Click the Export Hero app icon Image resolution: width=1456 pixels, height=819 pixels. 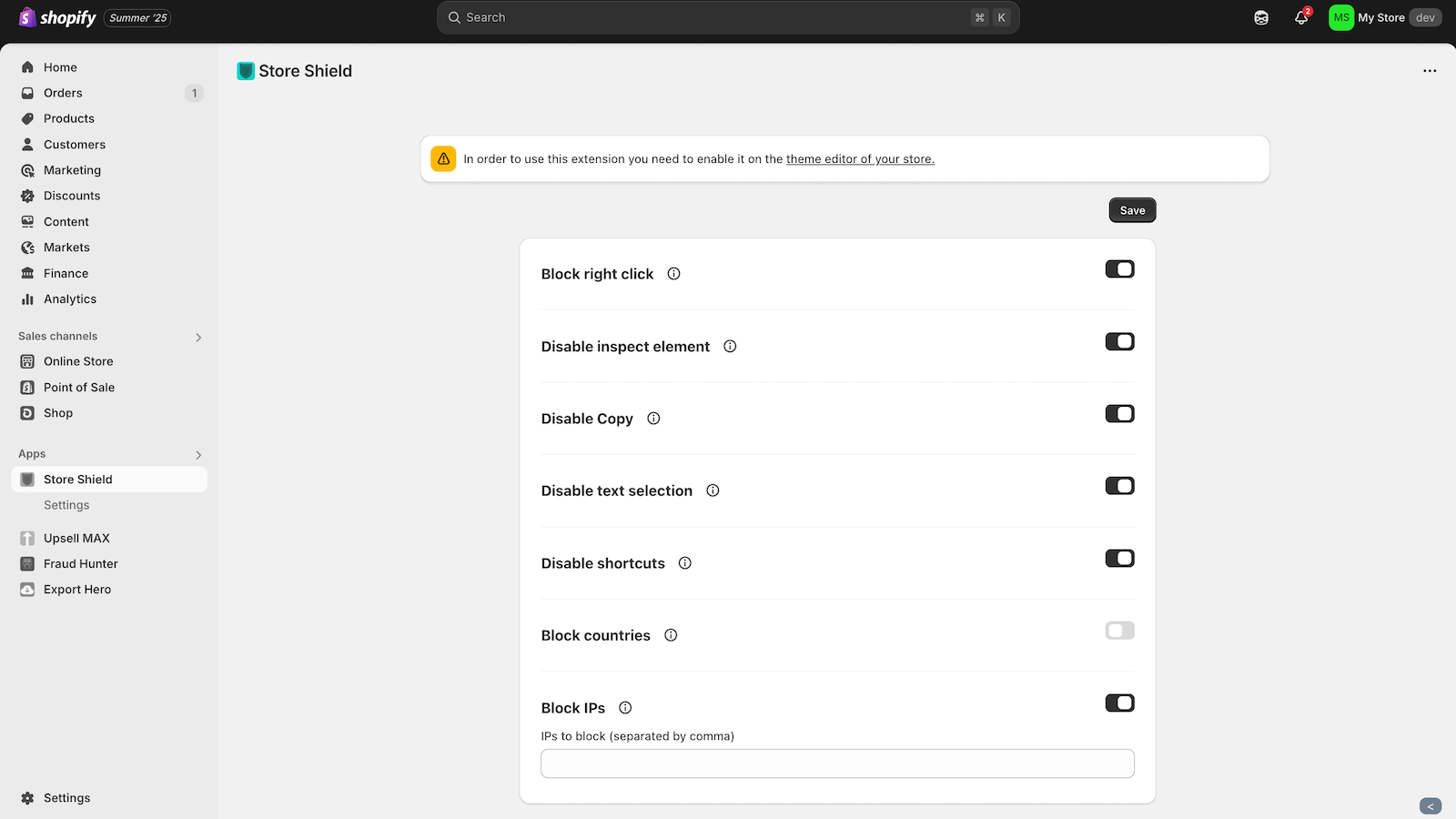click(27, 590)
